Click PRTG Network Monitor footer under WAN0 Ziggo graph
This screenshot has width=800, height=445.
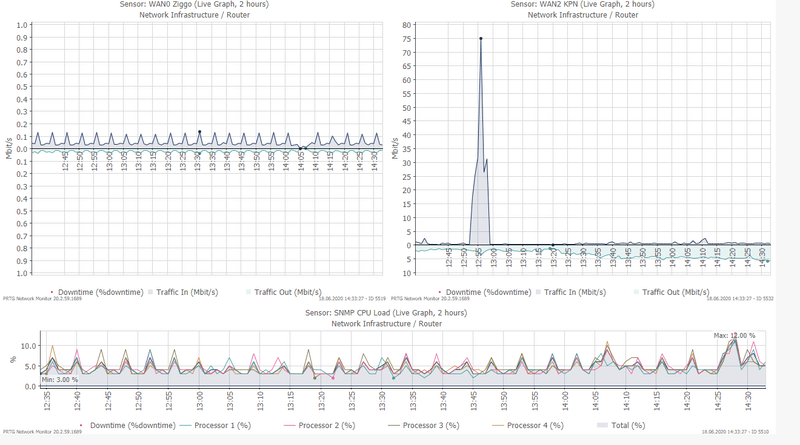click(x=42, y=299)
